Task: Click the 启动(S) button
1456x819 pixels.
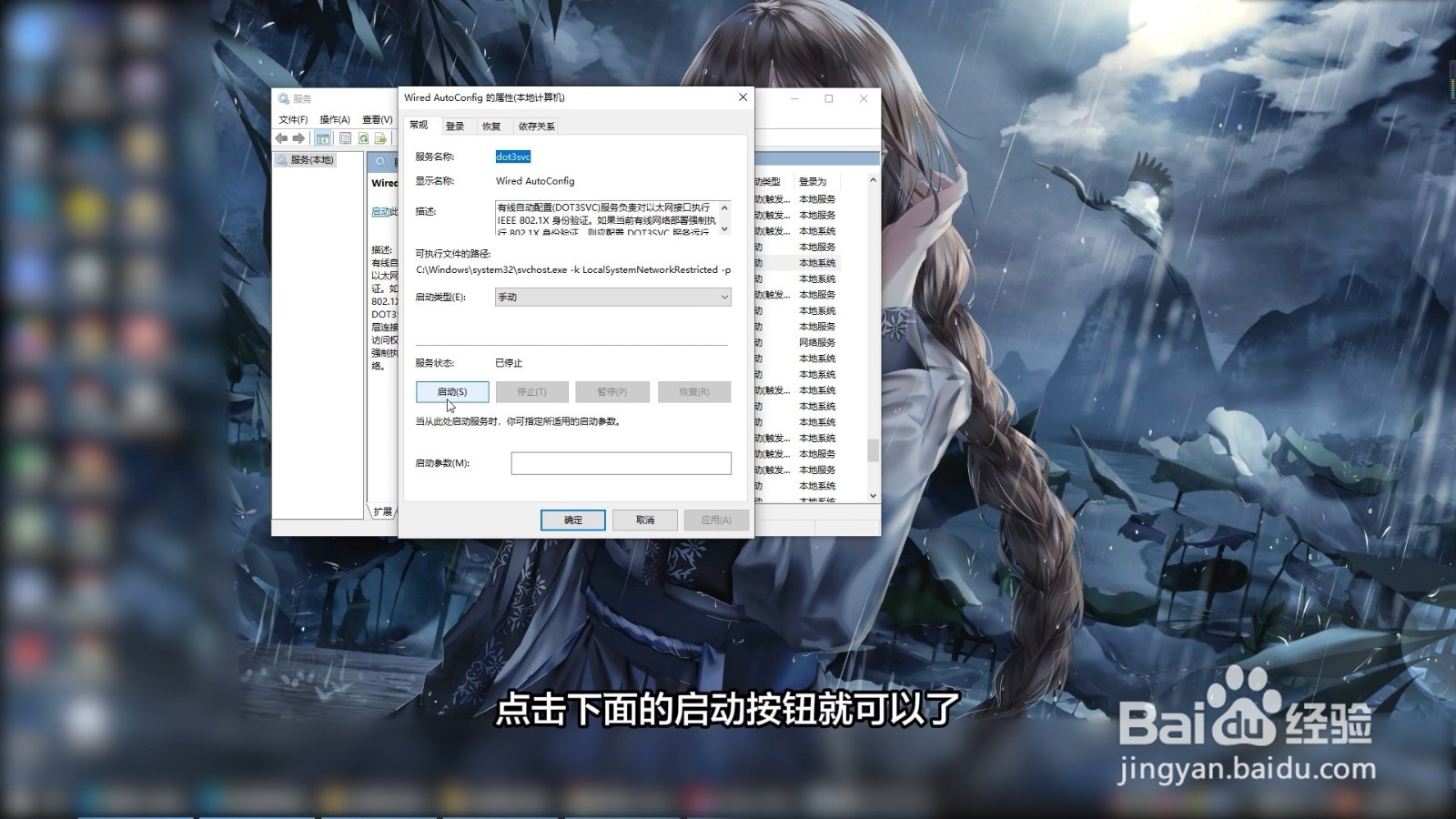Action: coord(452,391)
